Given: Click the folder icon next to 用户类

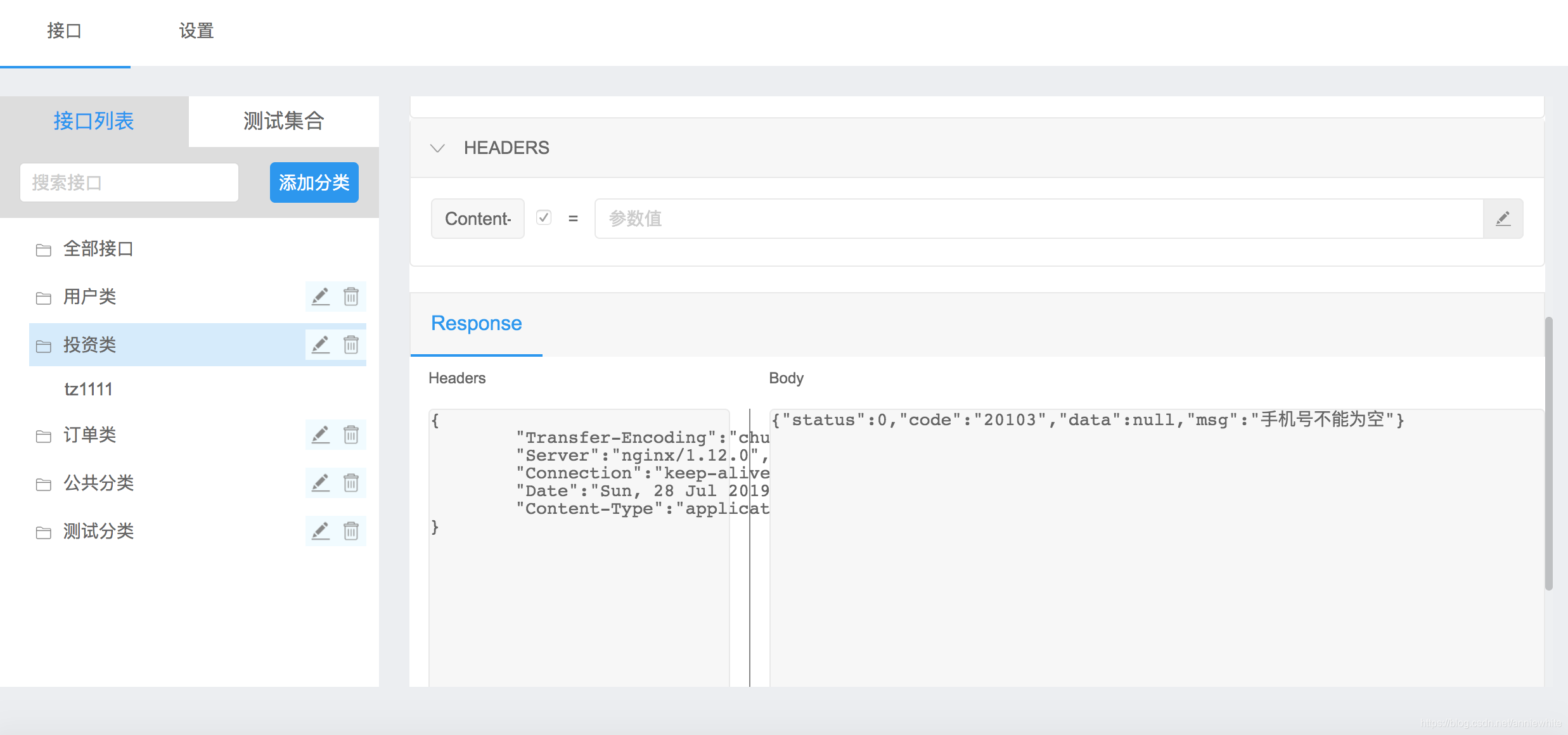Looking at the screenshot, I should pyautogui.click(x=44, y=298).
